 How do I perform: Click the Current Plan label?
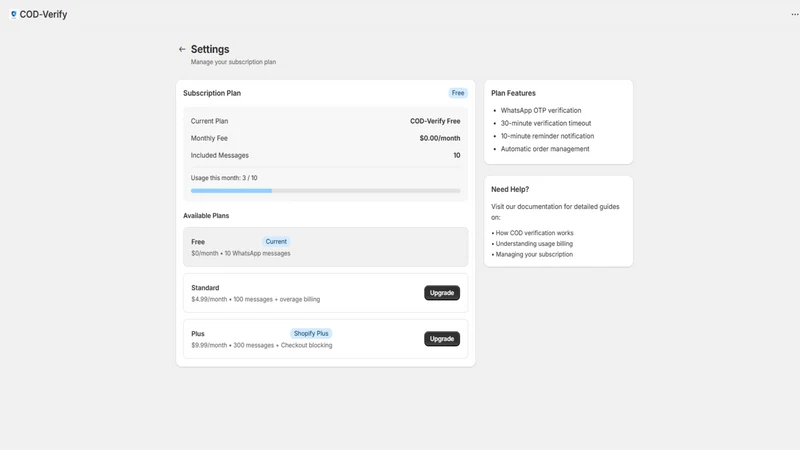[x=209, y=121]
